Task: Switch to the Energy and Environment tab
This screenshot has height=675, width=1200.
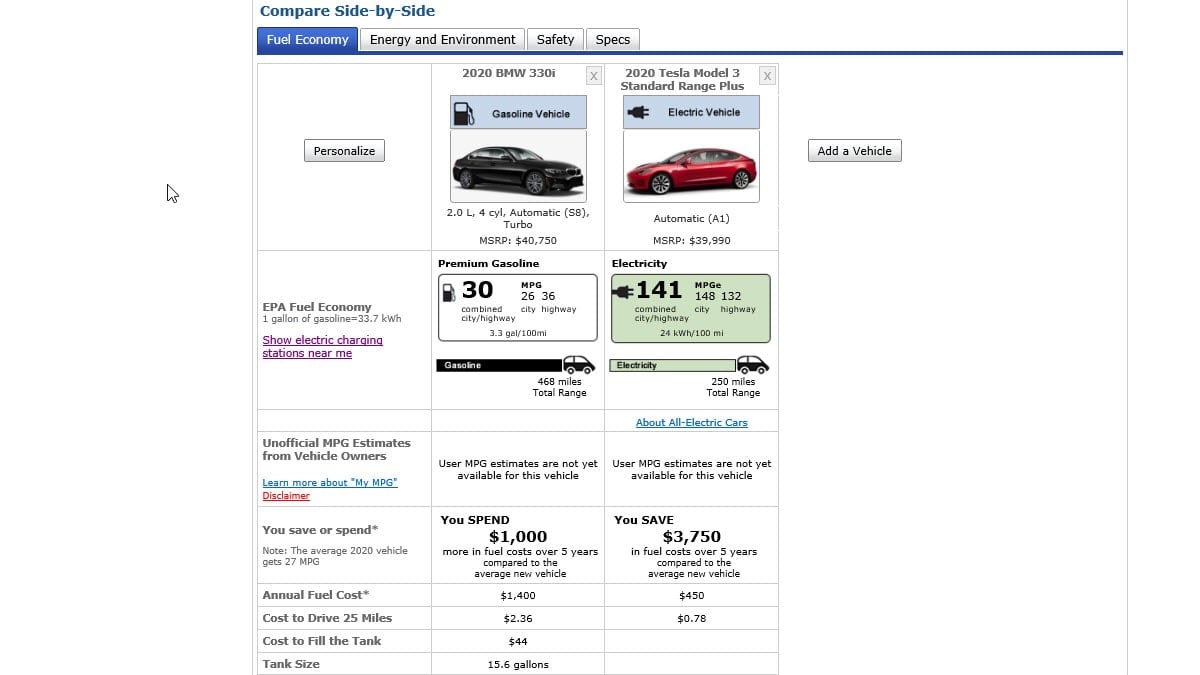Action: (442, 40)
